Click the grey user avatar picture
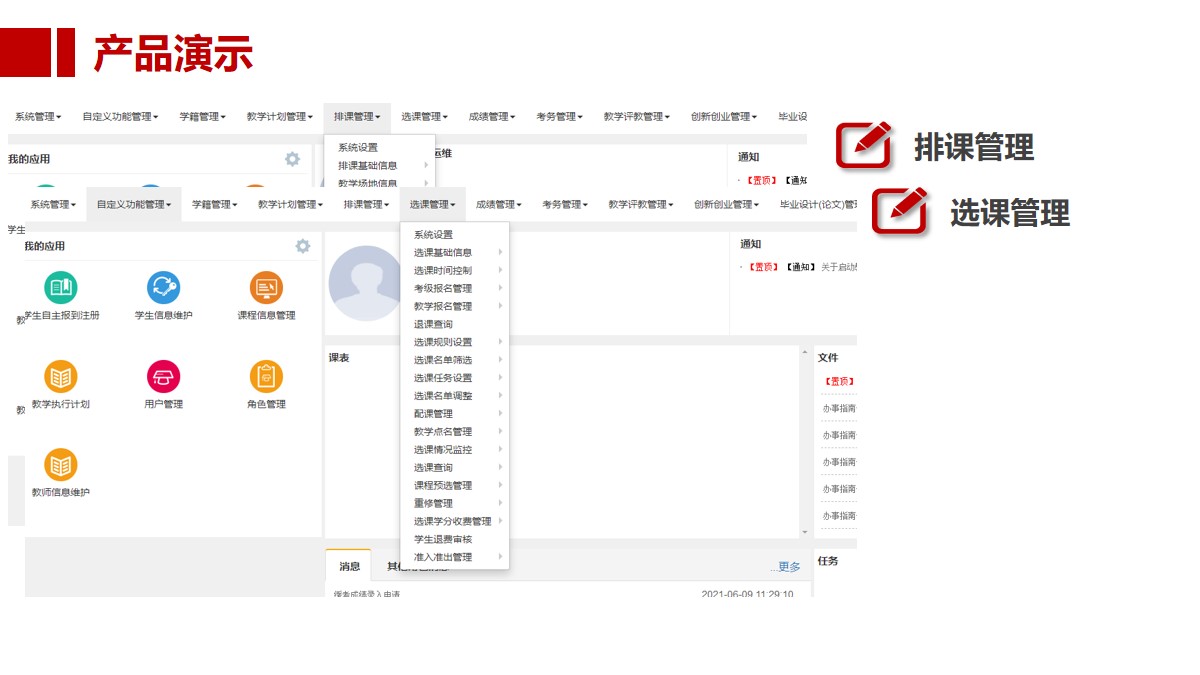Image resolution: width=1200 pixels, height=675 pixels. pos(365,283)
